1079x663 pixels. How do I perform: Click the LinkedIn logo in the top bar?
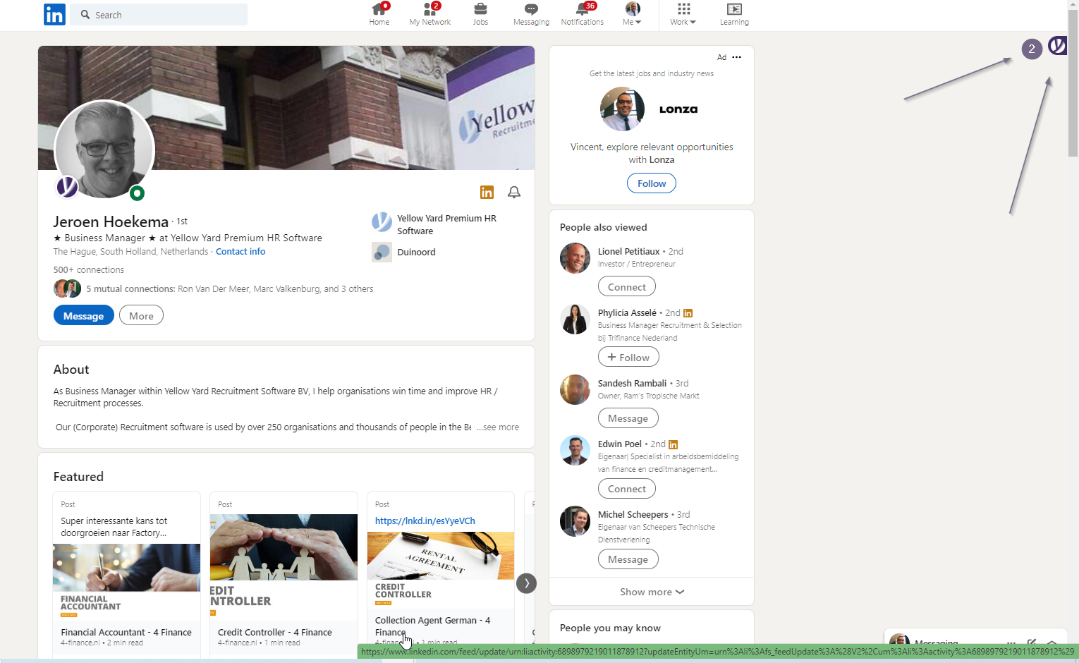pos(54,14)
